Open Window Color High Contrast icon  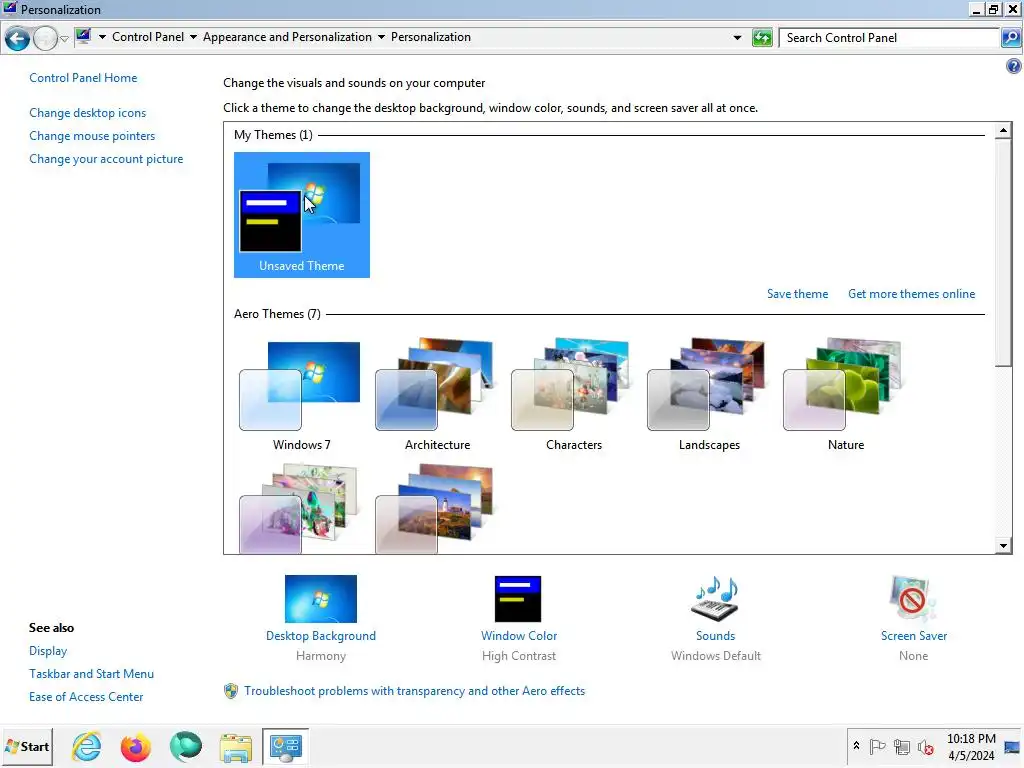(x=518, y=599)
